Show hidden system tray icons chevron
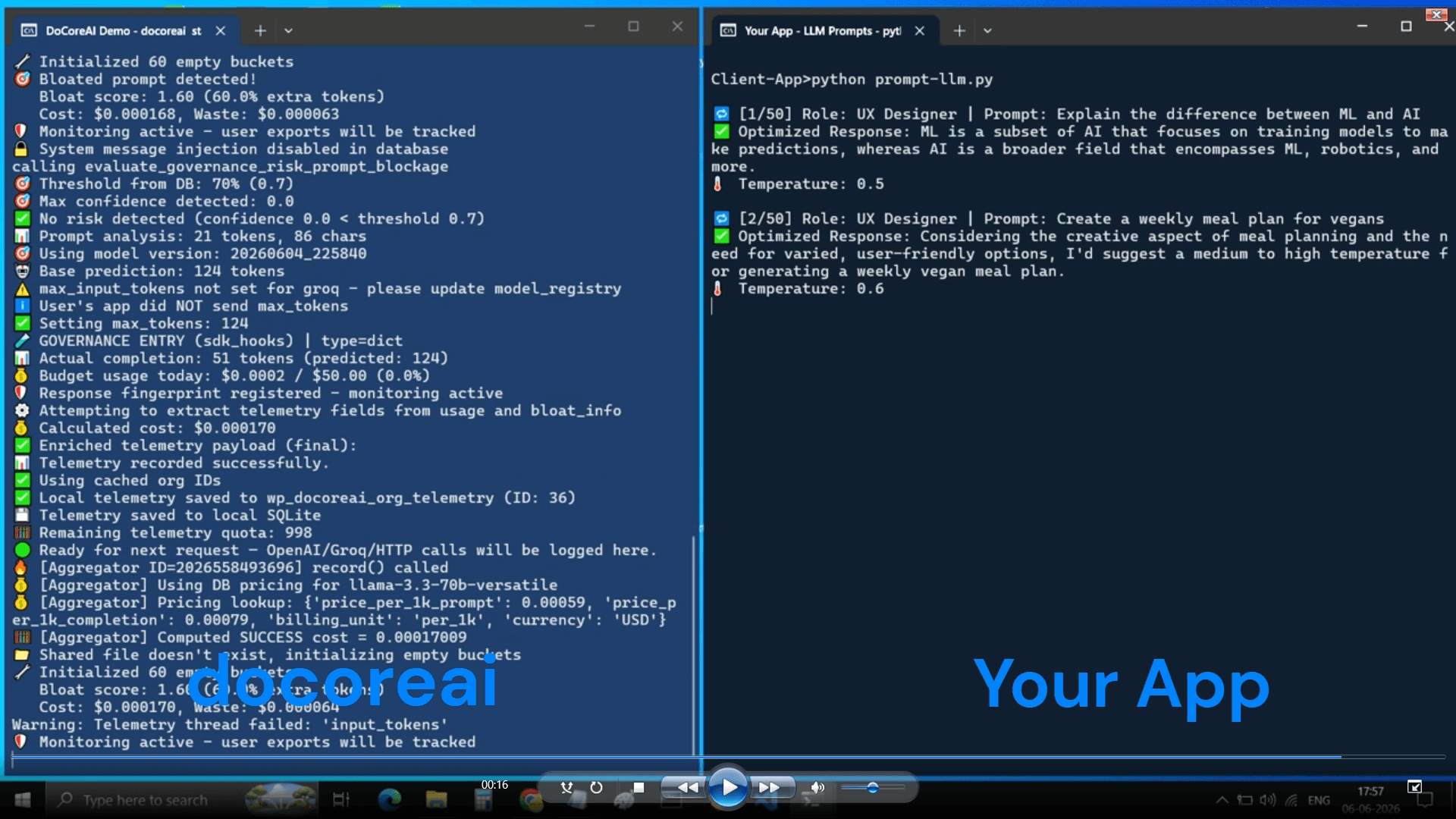Image resolution: width=1456 pixels, height=819 pixels. 1222,799
